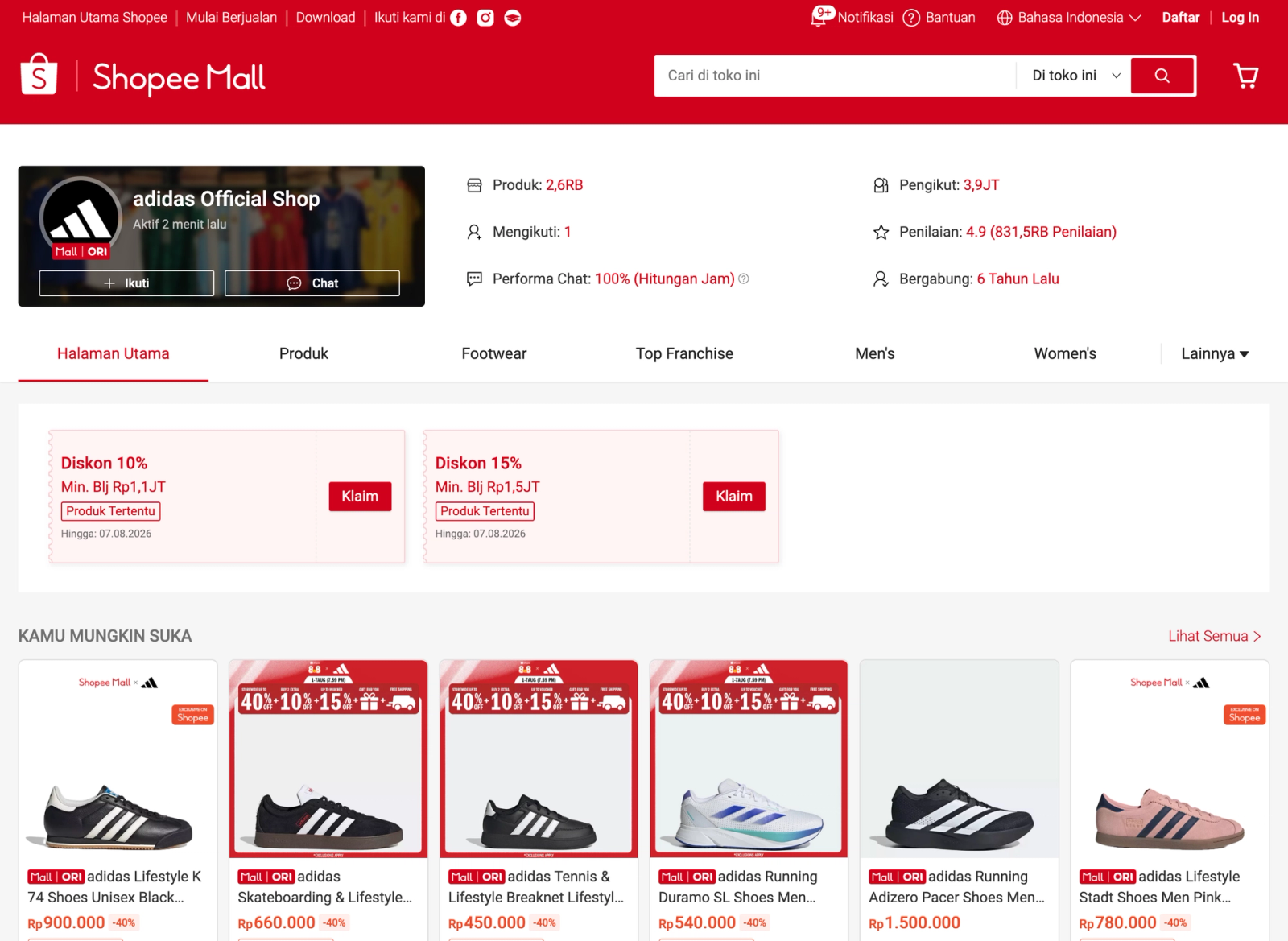Click the Pengikut followers icon

pyautogui.click(x=881, y=185)
